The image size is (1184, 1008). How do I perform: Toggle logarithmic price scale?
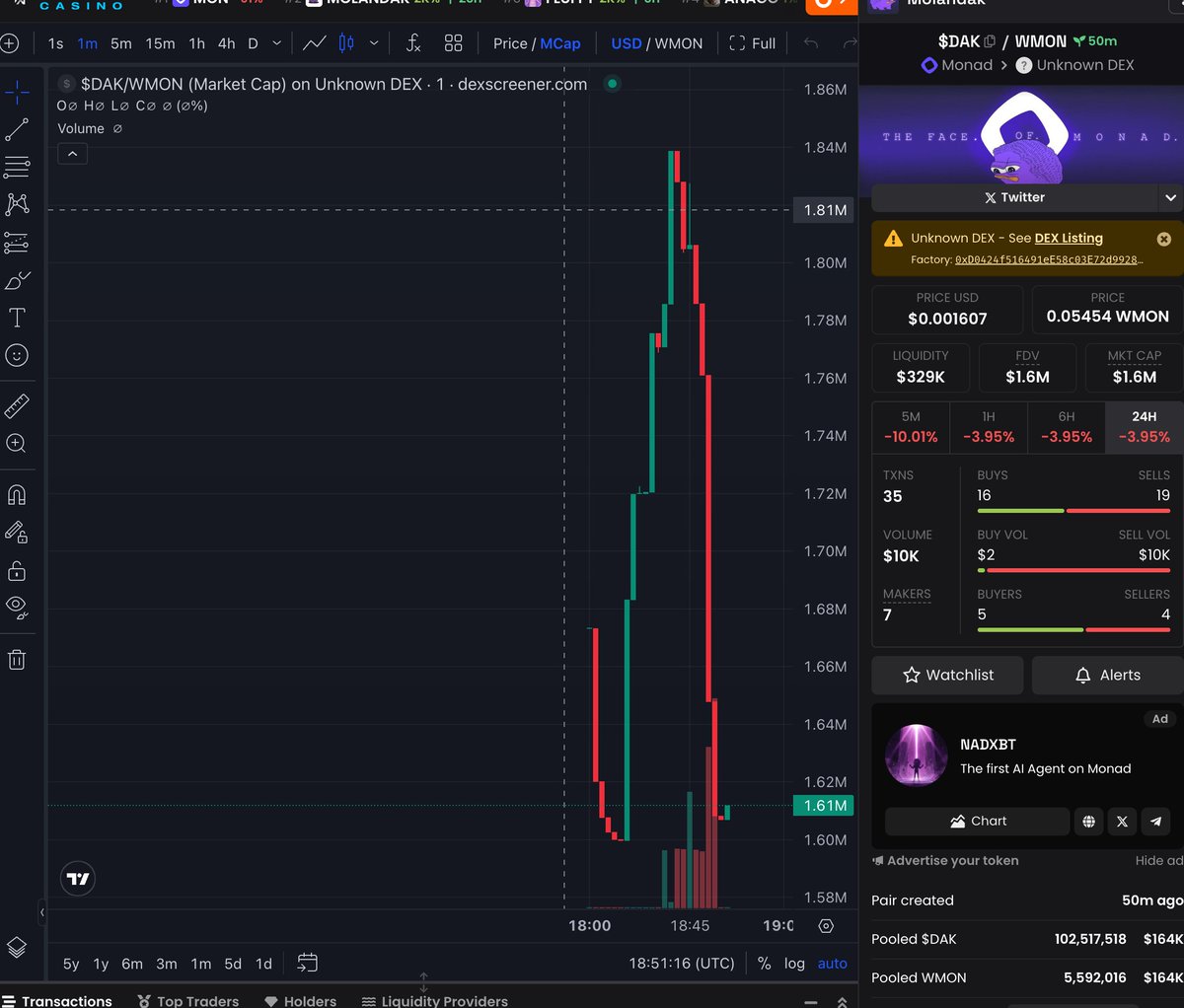point(794,964)
